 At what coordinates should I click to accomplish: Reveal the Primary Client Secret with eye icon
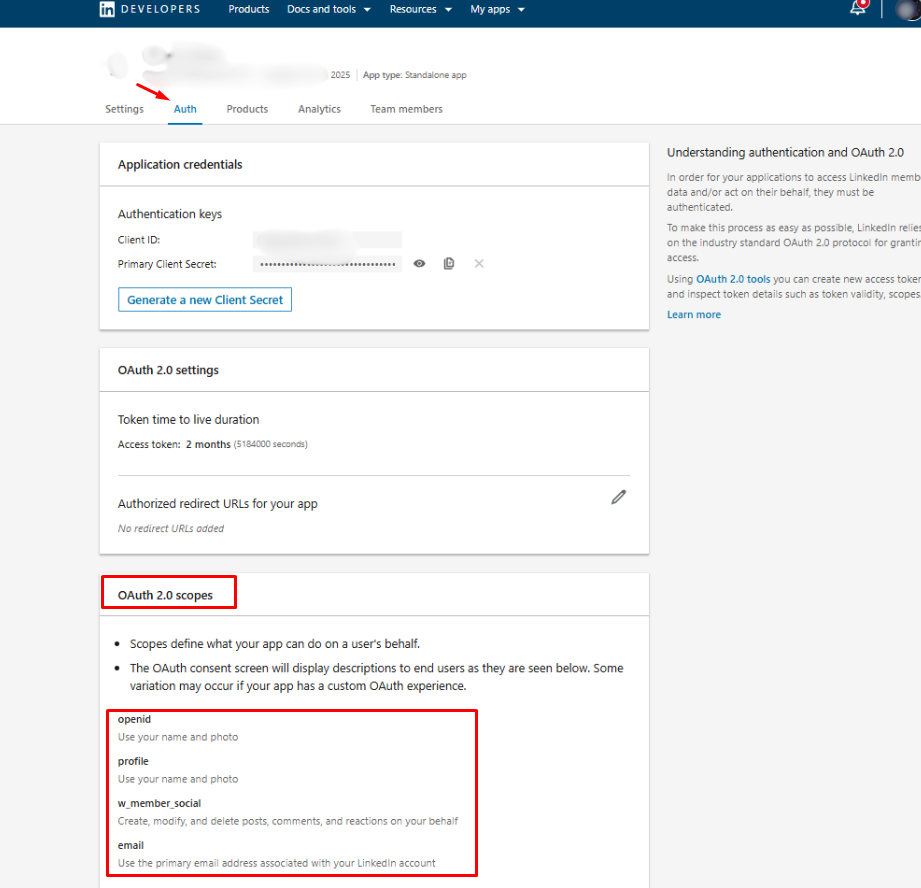420,263
